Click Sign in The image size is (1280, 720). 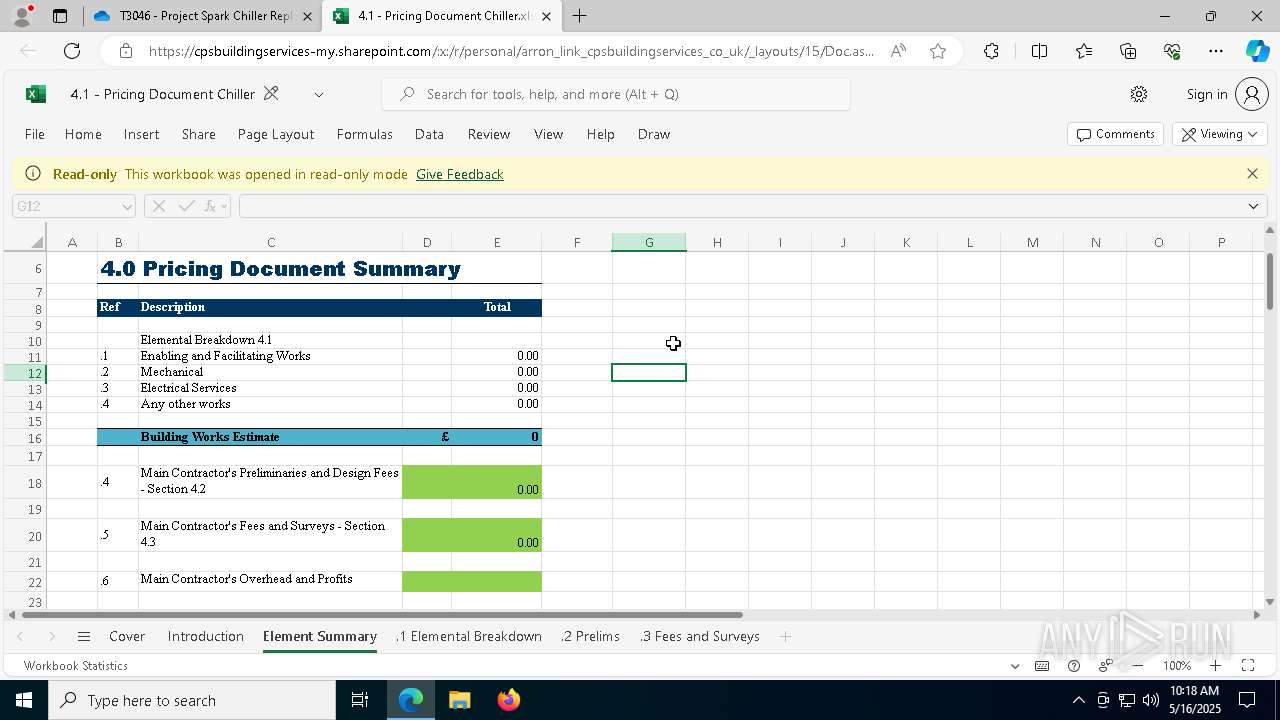point(1207,94)
